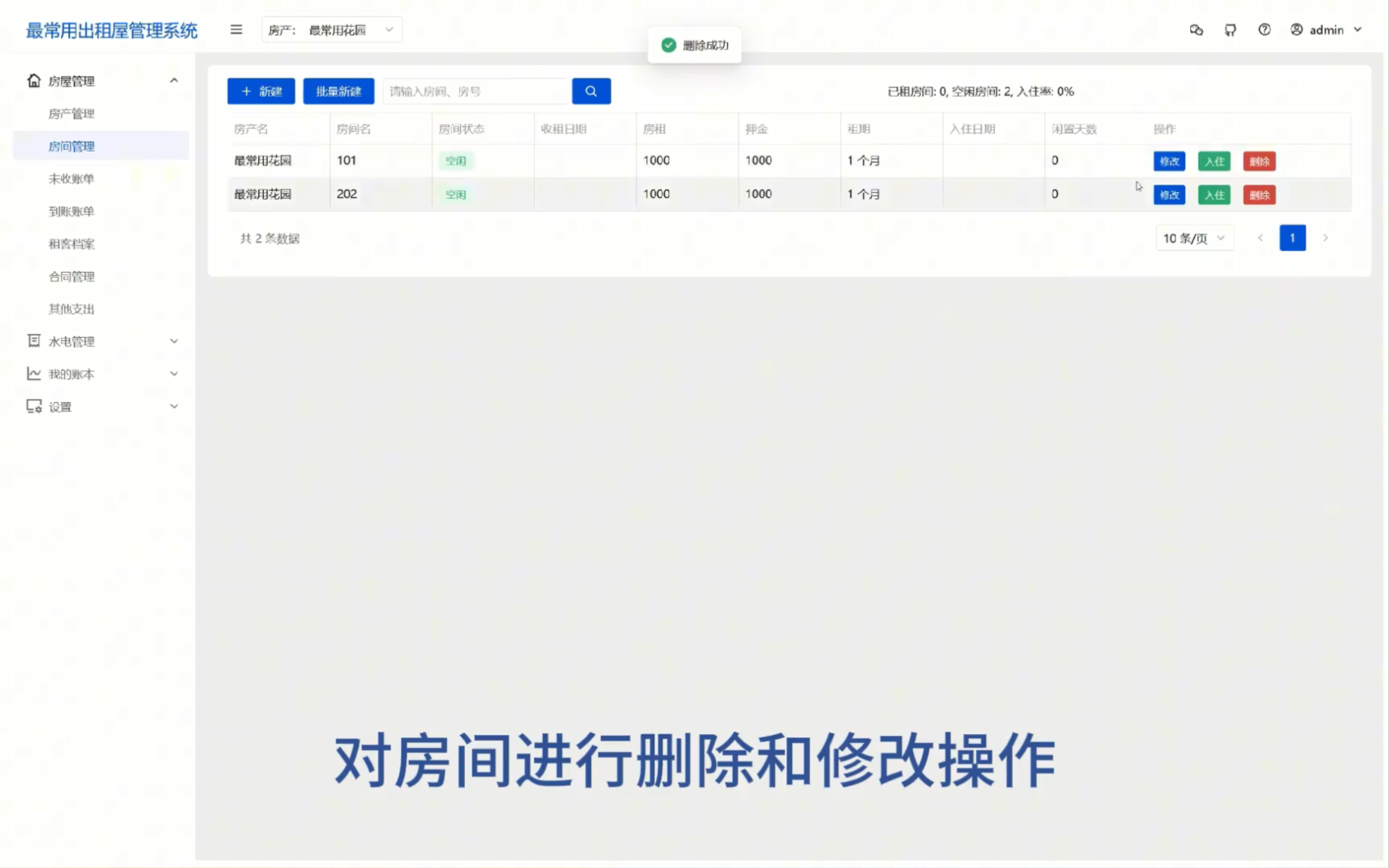The width and height of the screenshot is (1389, 868).
Task: Toggle the sidebar hamburger menu icon
Action: [x=236, y=29]
